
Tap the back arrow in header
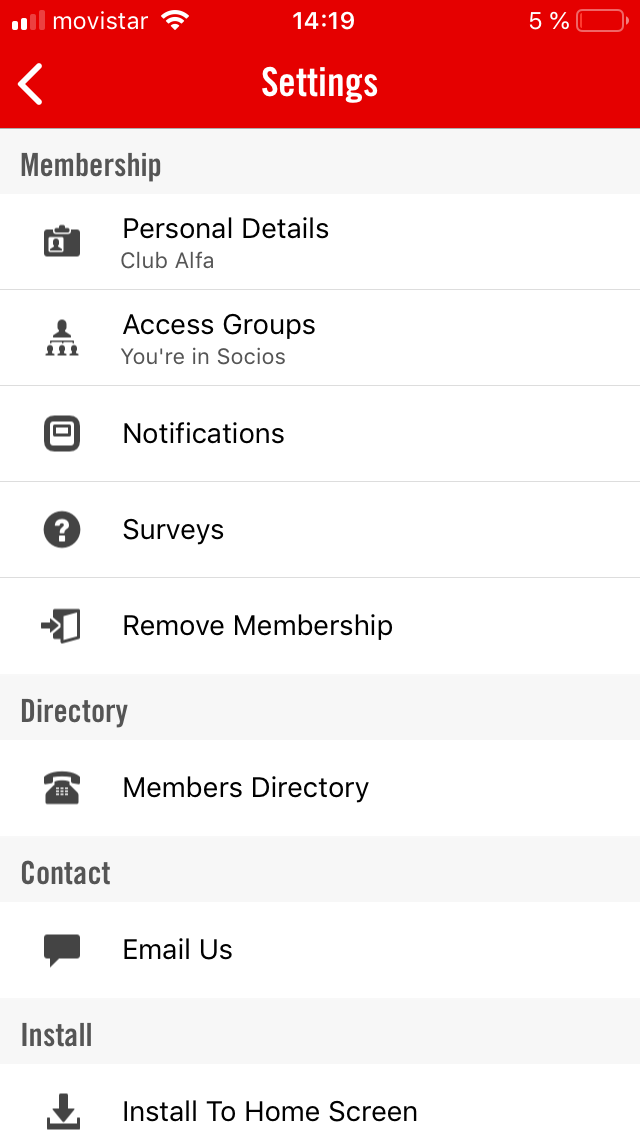pyautogui.click(x=31, y=83)
